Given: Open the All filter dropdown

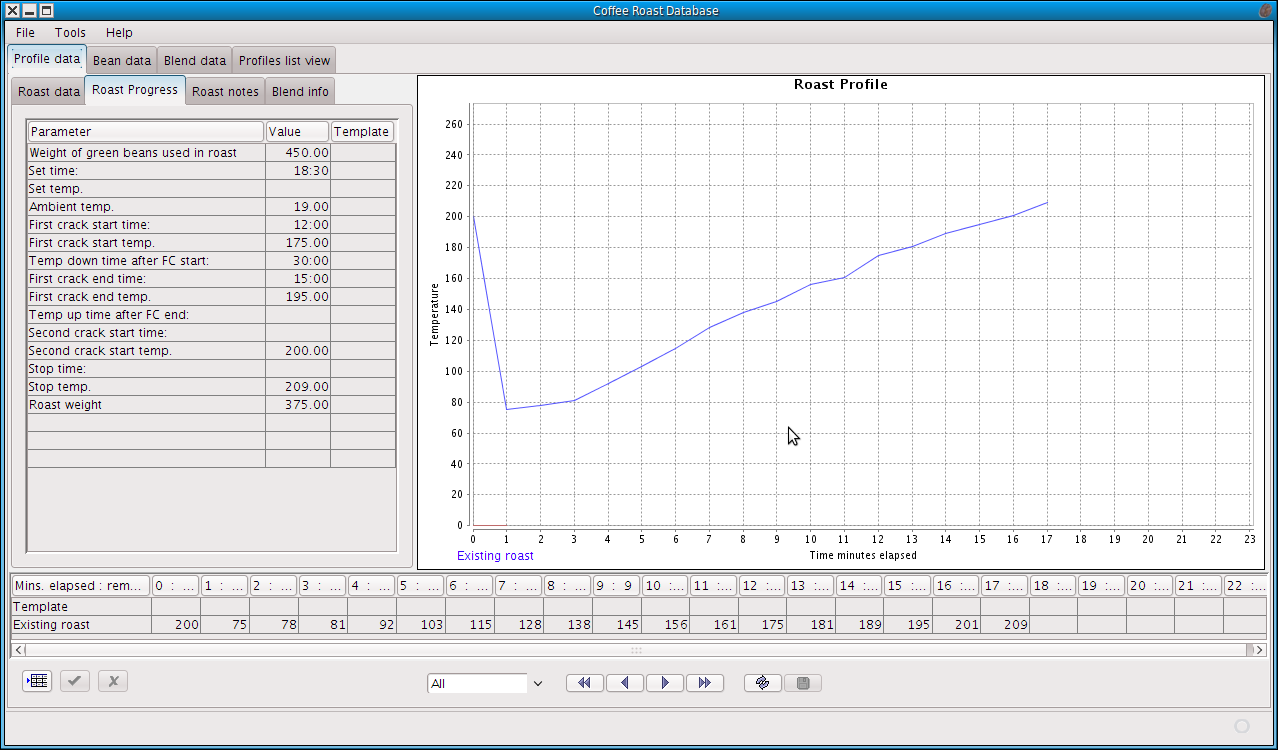Looking at the screenshot, I should point(537,684).
